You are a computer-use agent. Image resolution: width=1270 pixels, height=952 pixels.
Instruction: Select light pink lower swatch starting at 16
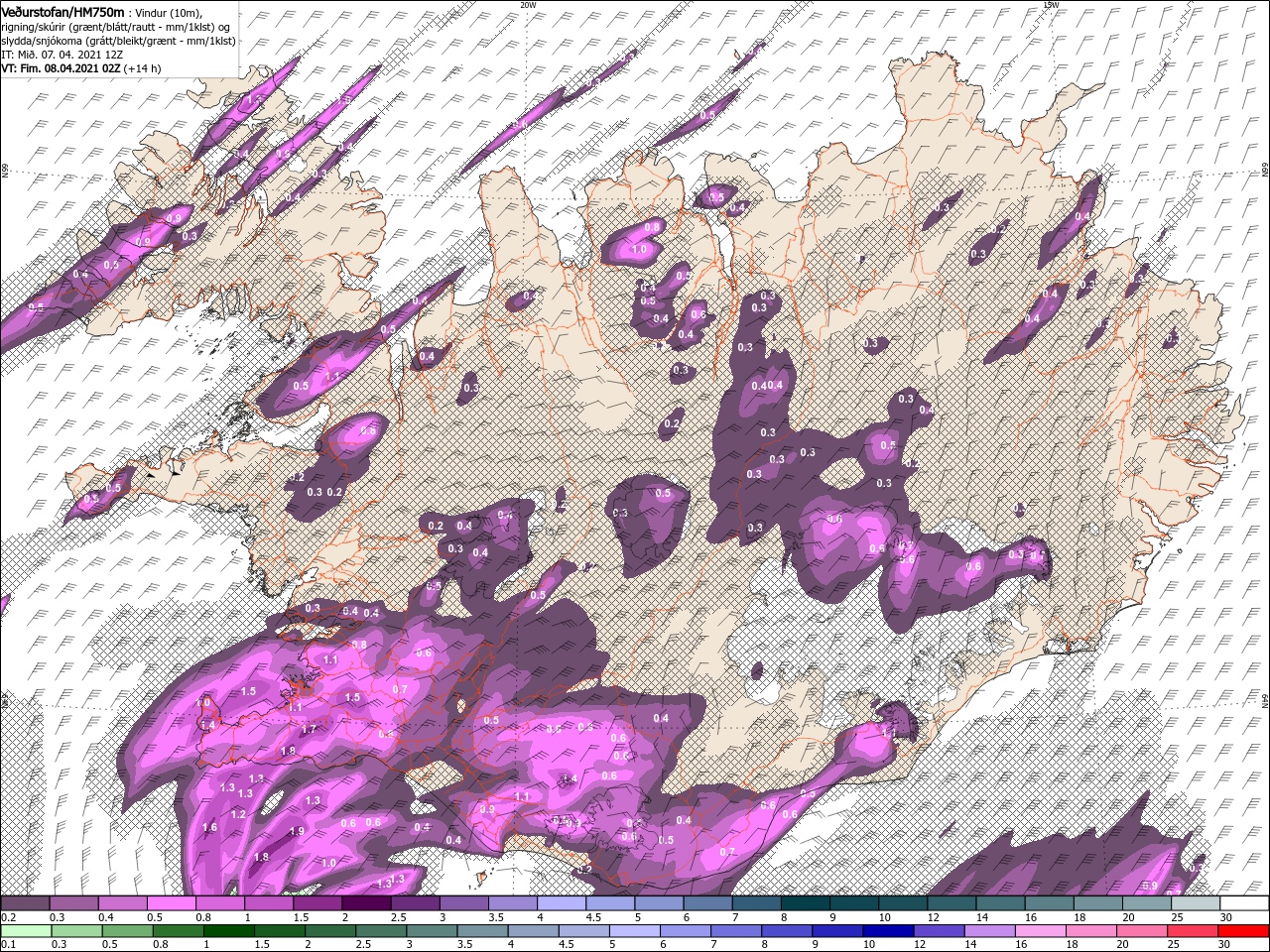(1039, 930)
